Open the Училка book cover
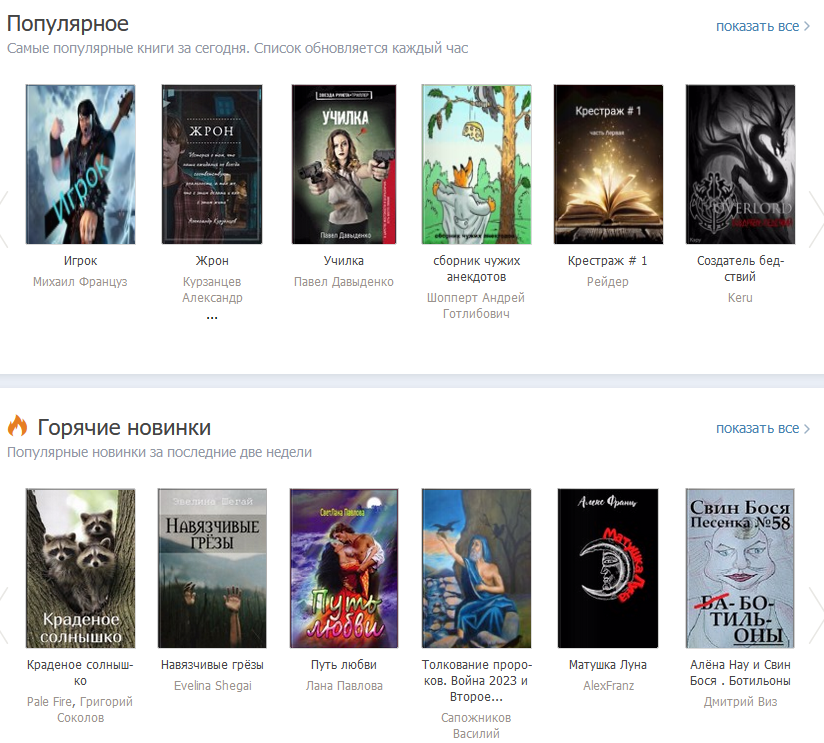The width and height of the screenshot is (824, 743). [x=344, y=164]
